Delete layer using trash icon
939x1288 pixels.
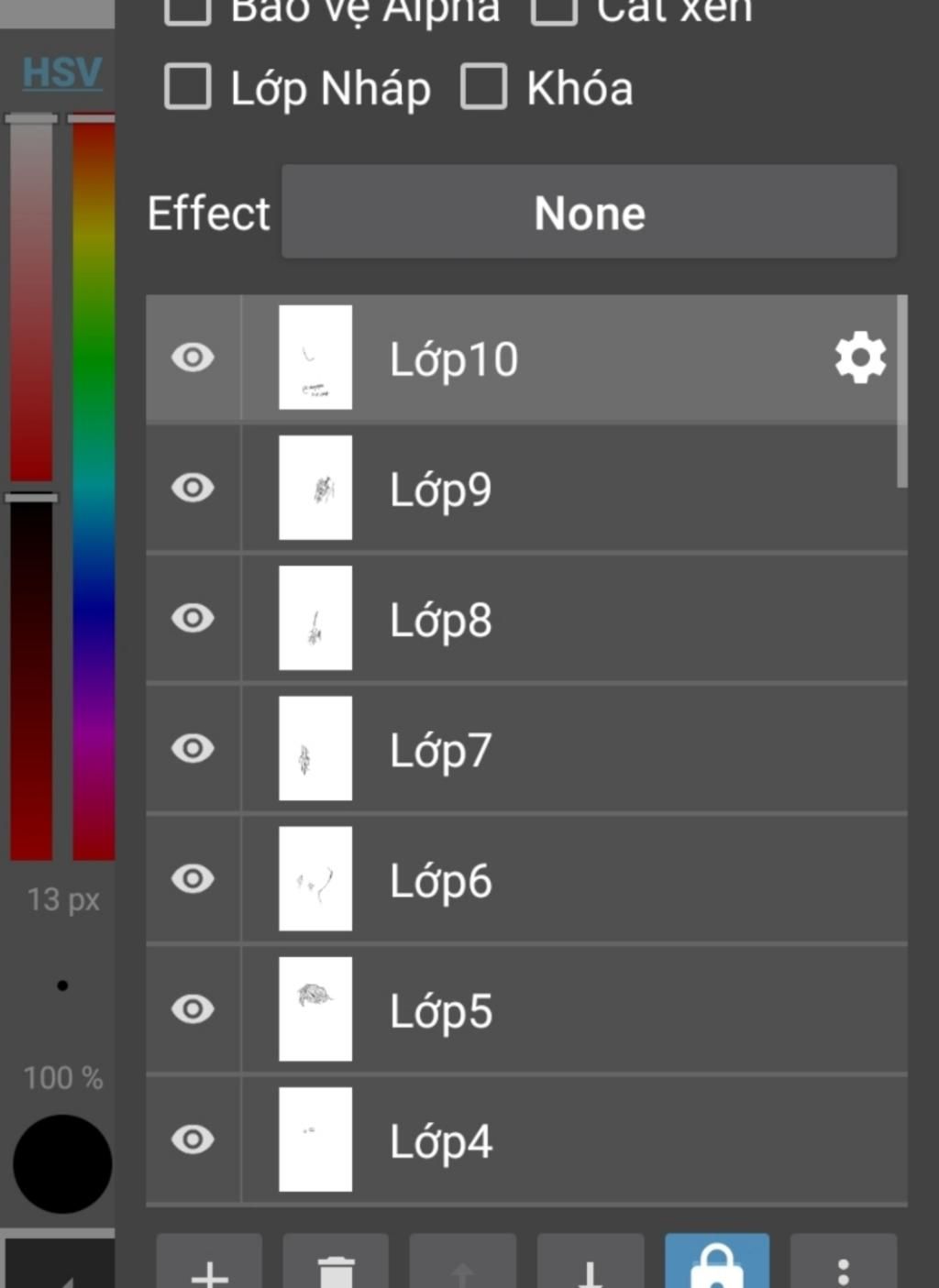click(x=336, y=1263)
